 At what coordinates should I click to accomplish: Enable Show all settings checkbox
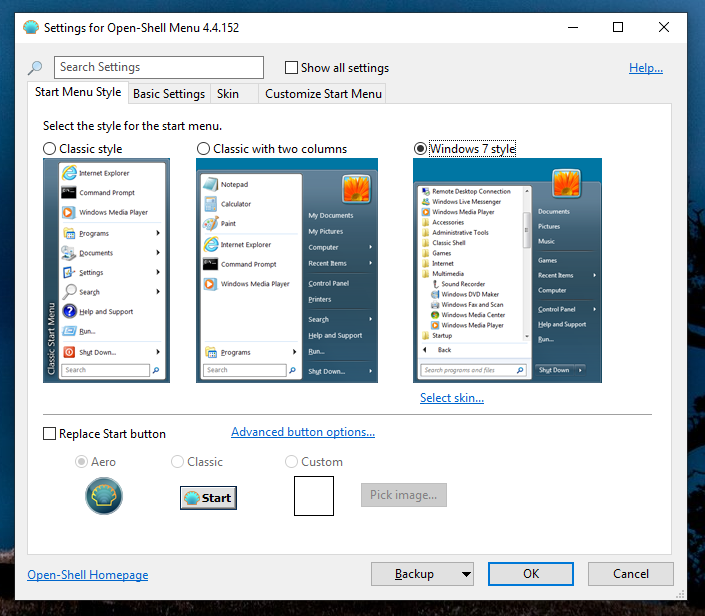point(291,68)
